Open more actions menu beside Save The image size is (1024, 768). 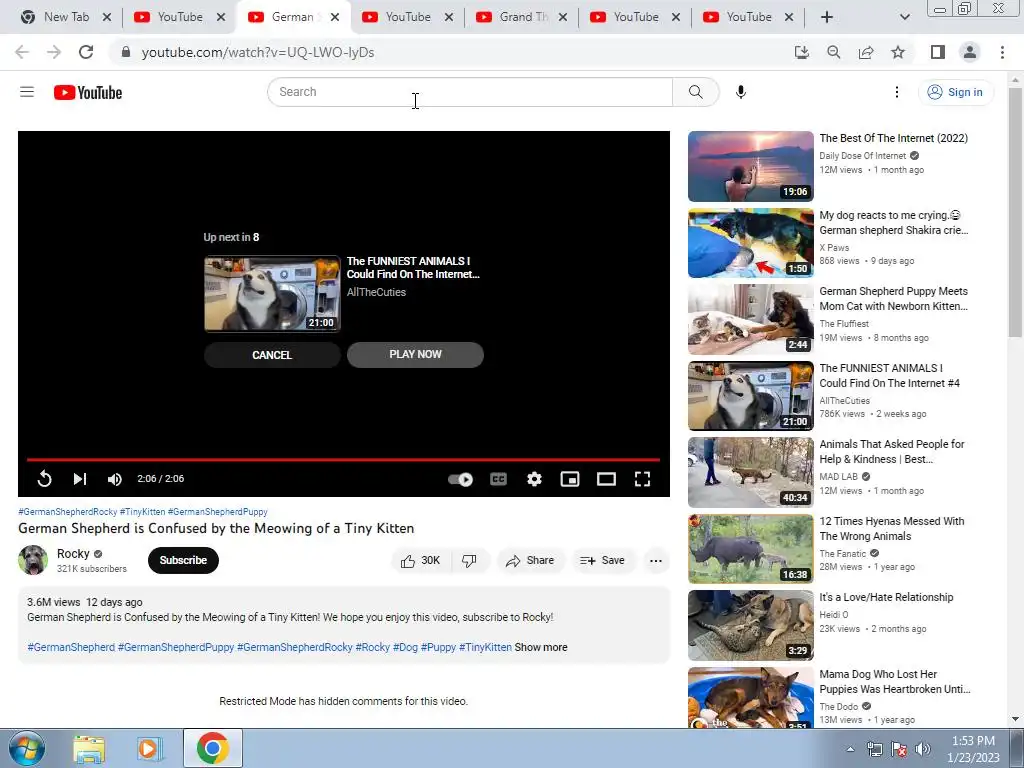(656, 560)
